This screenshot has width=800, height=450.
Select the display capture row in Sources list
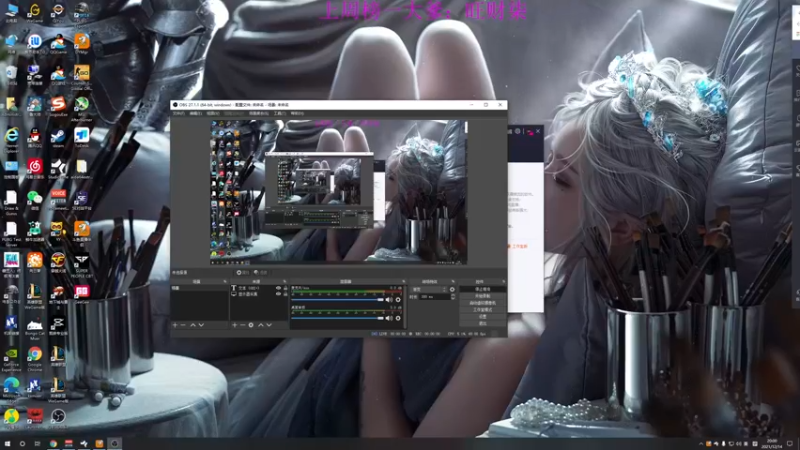coord(260,294)
